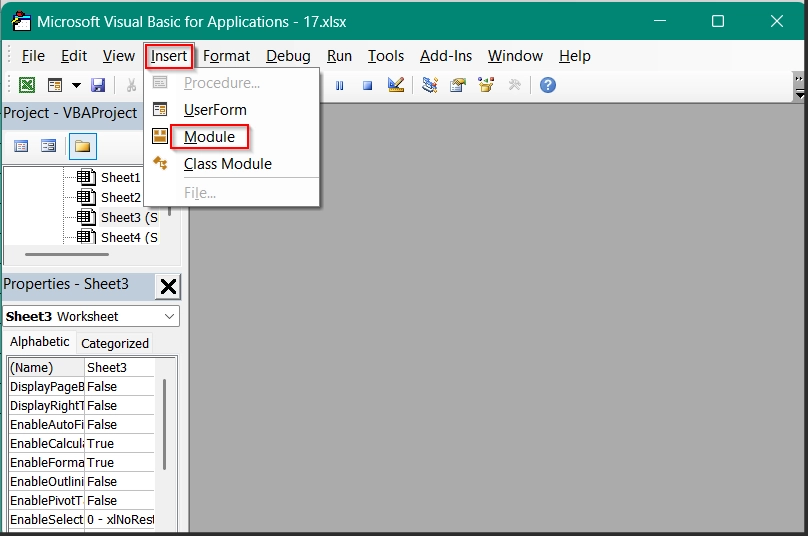Viewport: 808px width, 536px height.
Task: Click the Sheet1 worksheet icon
Action: tap(87, 177)
